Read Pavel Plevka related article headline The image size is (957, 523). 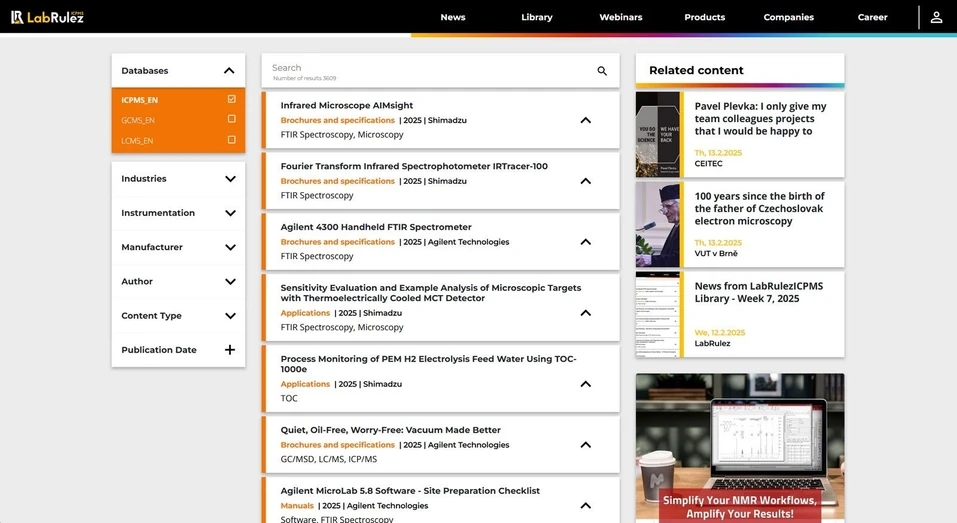point(760,118)
